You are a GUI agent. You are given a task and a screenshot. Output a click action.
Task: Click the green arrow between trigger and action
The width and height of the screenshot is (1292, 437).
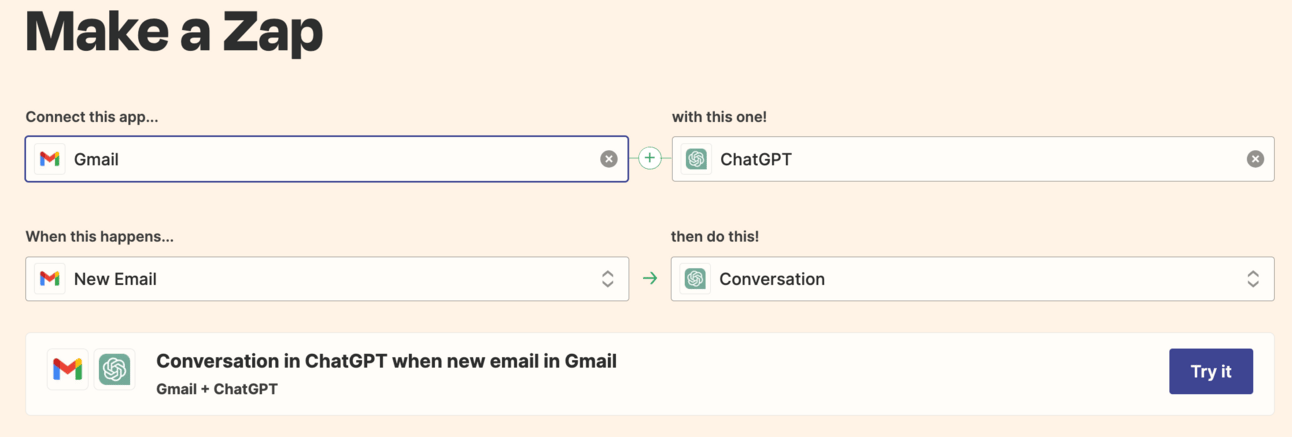point(650,279)
